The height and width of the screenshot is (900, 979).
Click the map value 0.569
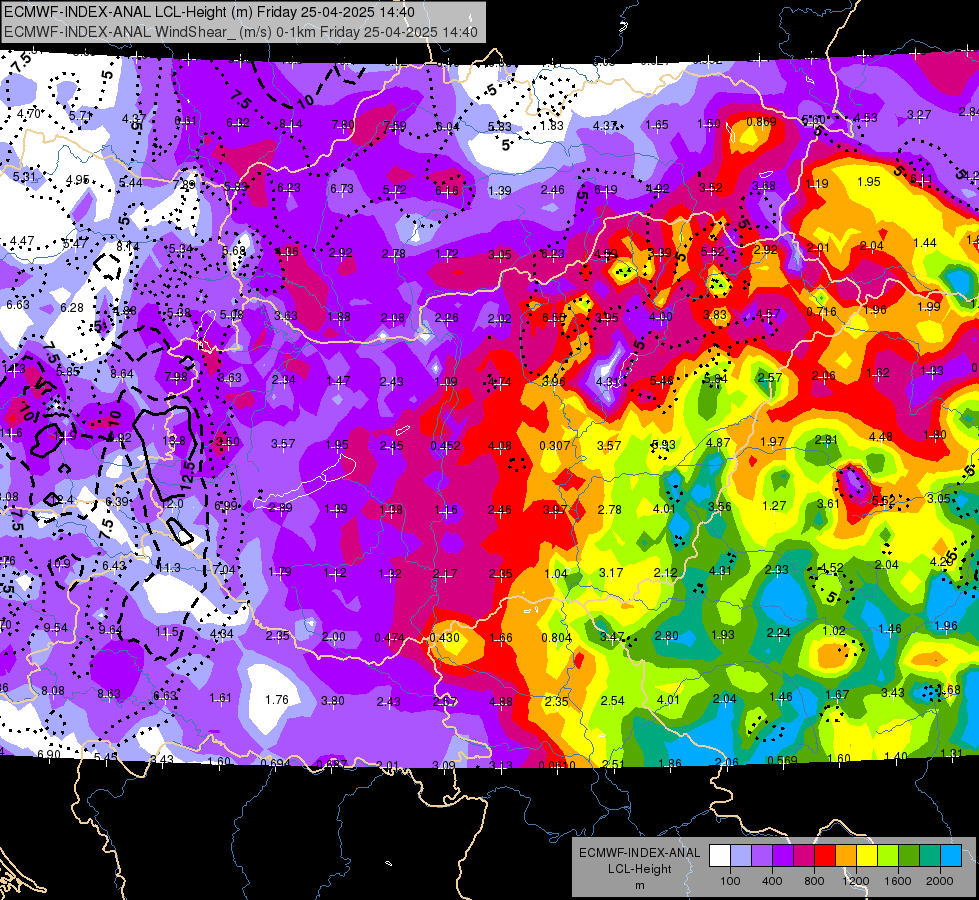[782, 760]
